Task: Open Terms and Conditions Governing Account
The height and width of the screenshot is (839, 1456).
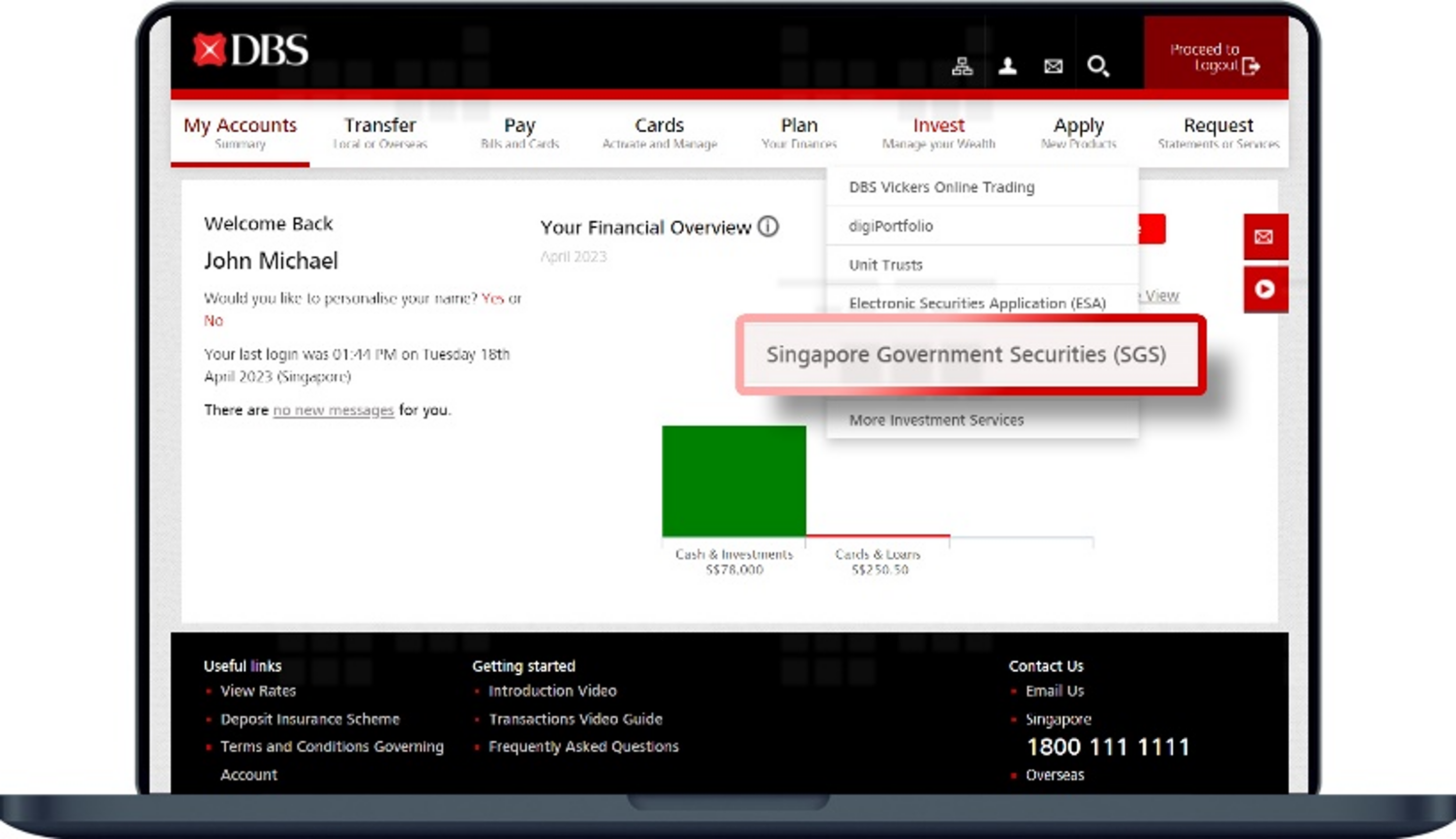Action: click(x=332, y=760)
